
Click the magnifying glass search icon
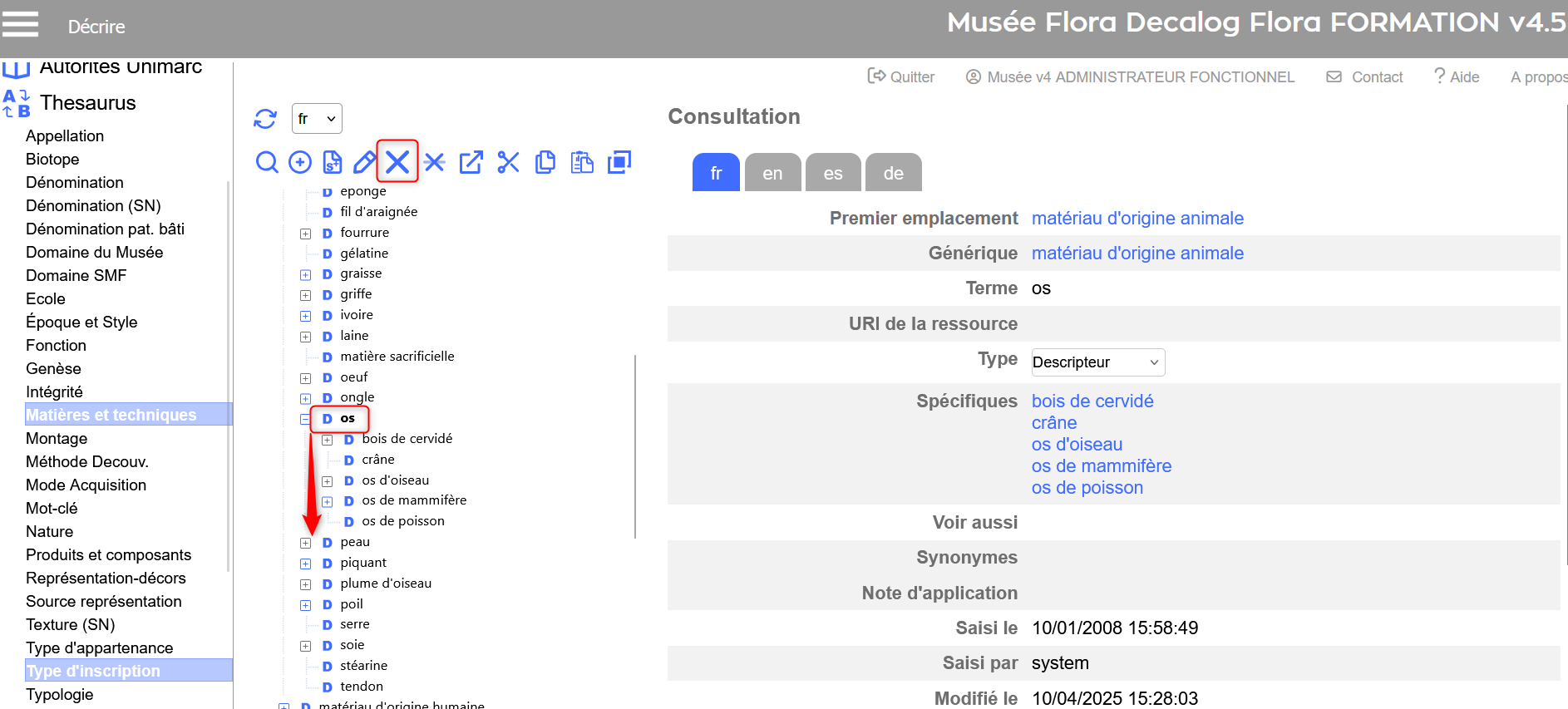(x=267, y=162)
